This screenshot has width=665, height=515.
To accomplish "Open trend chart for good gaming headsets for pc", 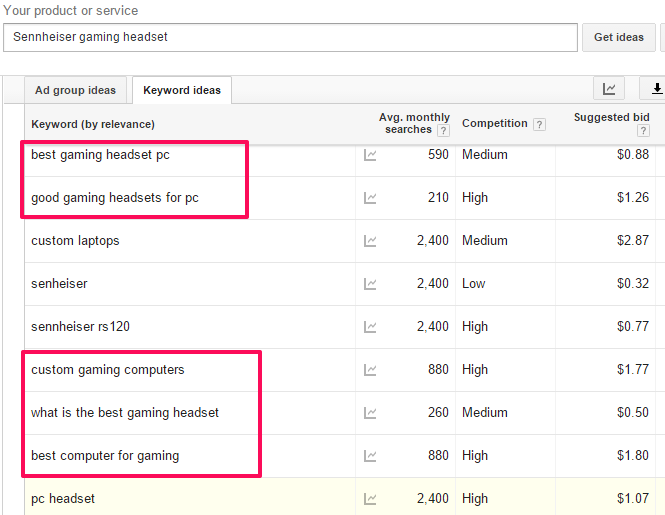I will [370, 198].
